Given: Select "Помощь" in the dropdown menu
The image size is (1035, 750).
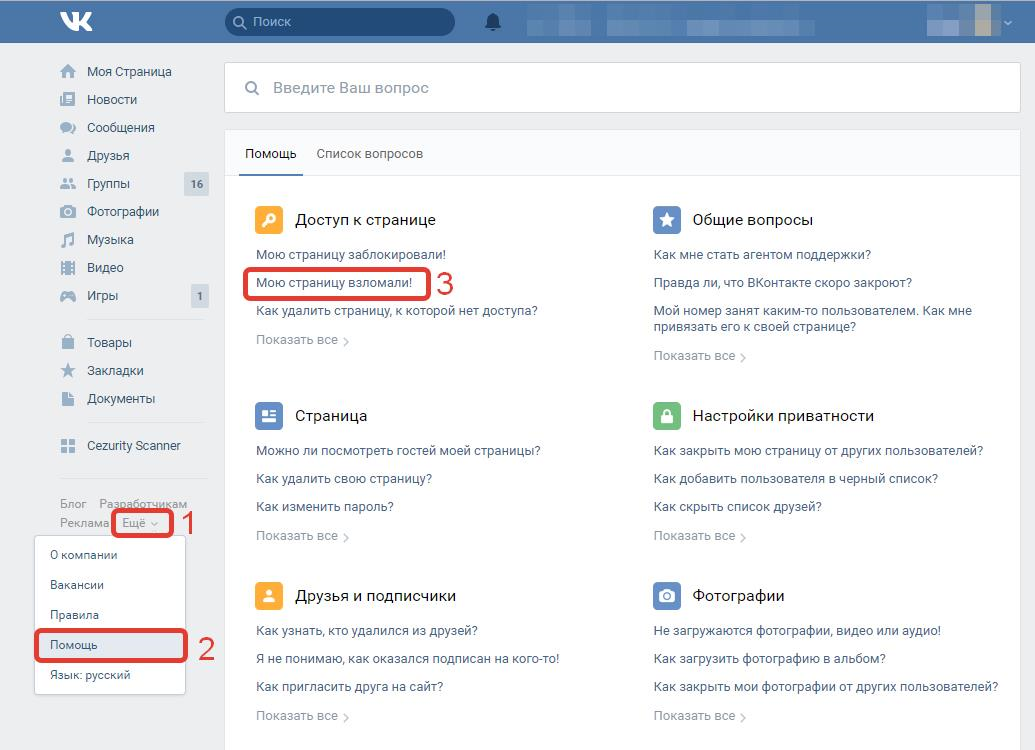Looking at the screenshot, I should click(109, 645).
